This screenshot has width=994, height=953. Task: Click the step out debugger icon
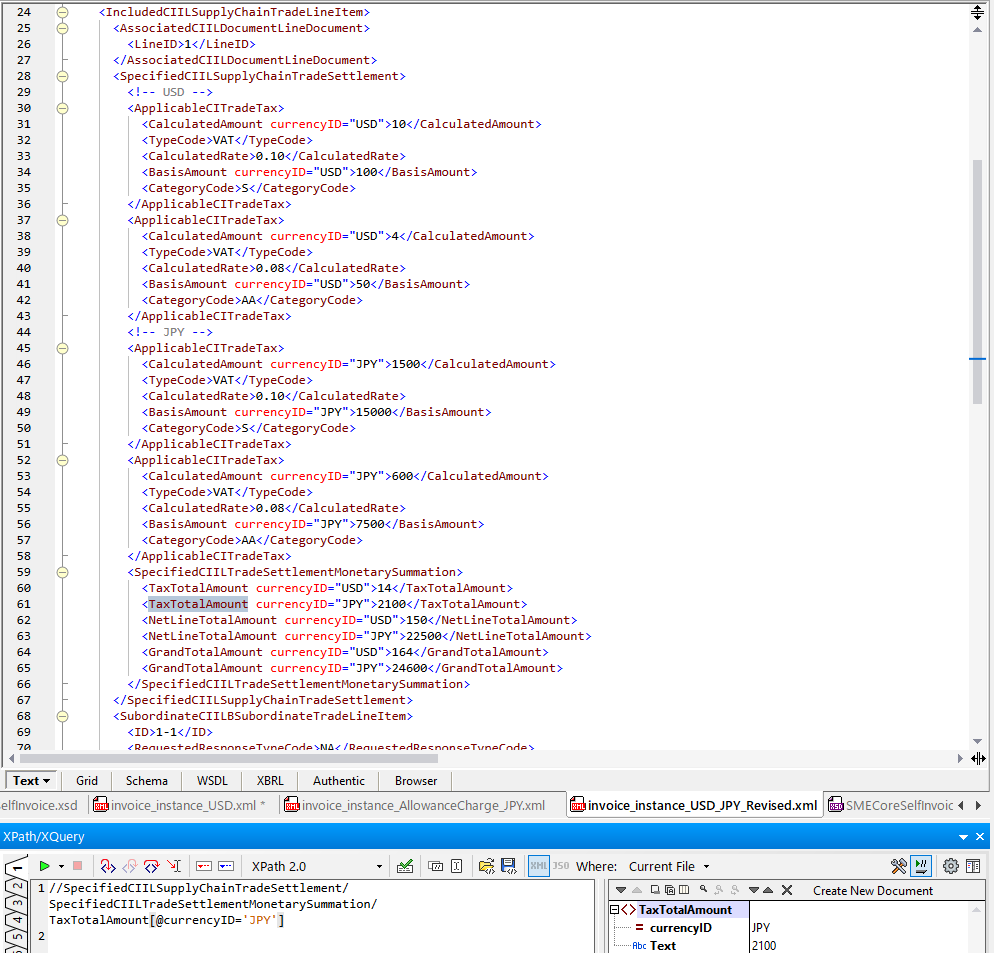[129, 866]
